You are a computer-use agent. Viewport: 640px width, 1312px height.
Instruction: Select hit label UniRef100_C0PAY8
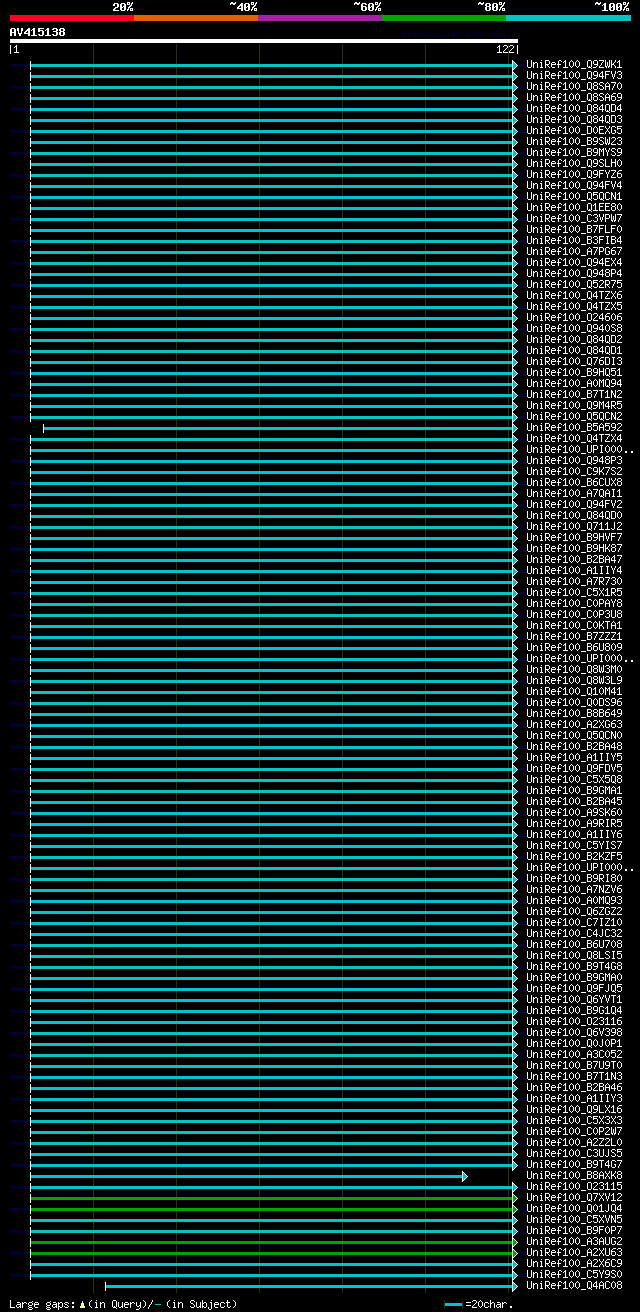pos(574,604)
